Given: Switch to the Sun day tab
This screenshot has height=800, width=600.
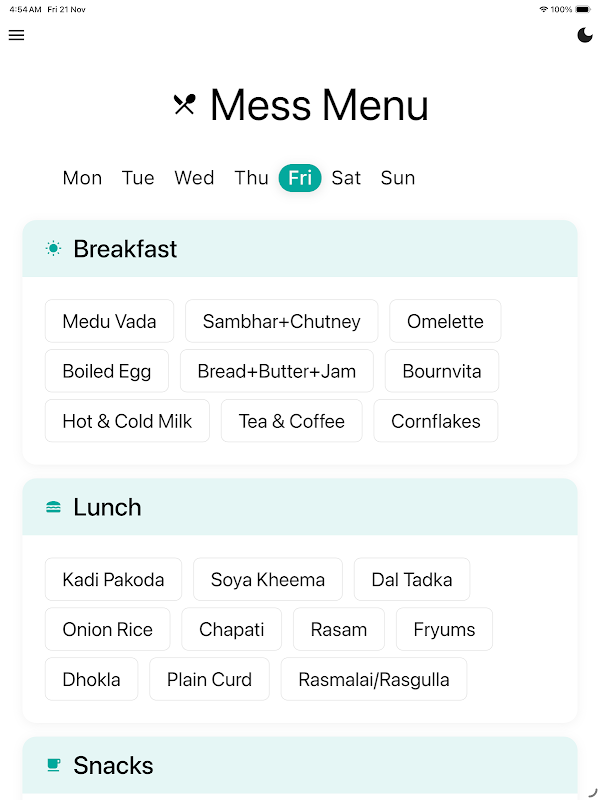Looking at the screenshot, I should [398, 178].
